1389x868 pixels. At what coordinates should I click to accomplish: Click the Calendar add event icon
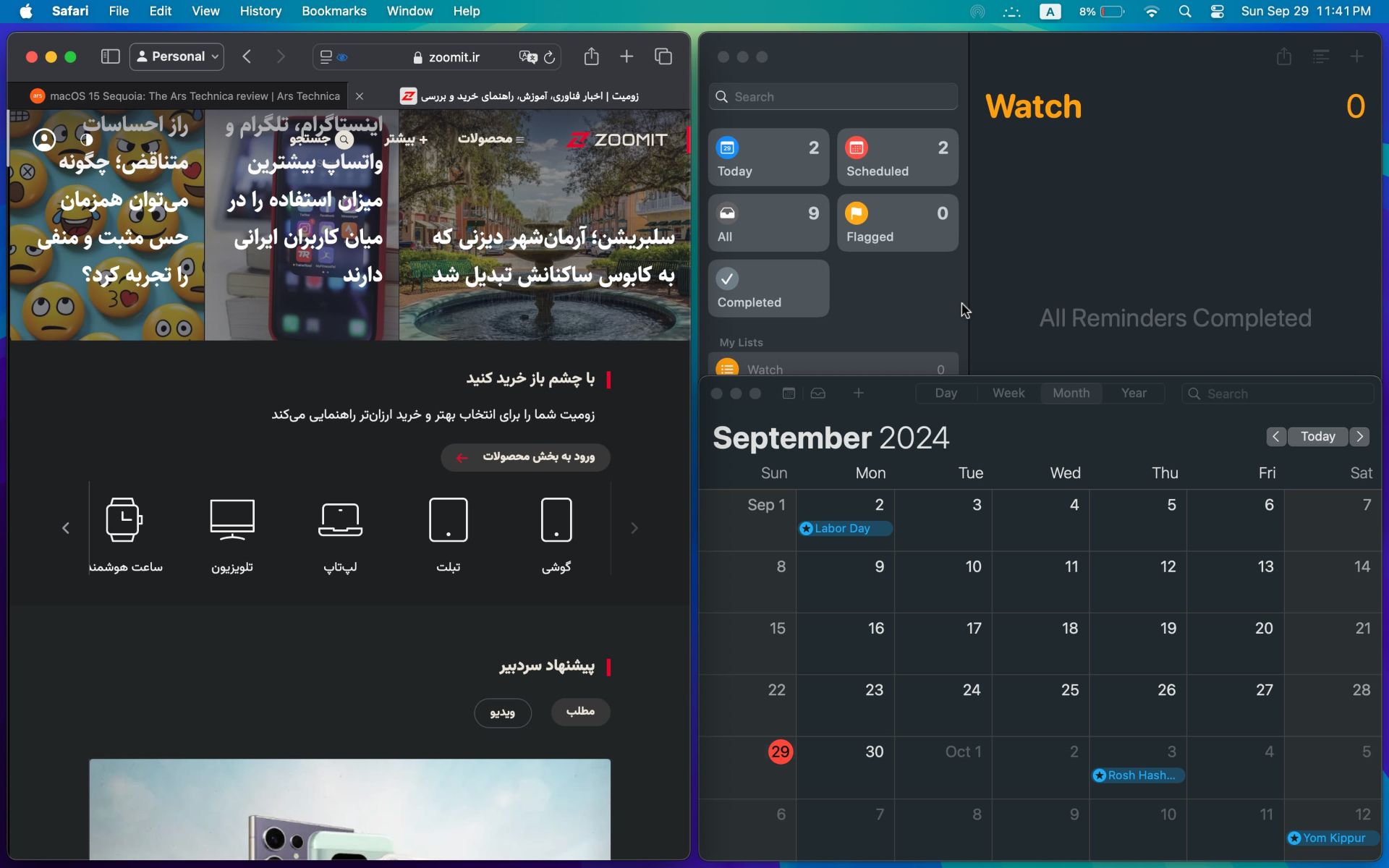(858, 393)
